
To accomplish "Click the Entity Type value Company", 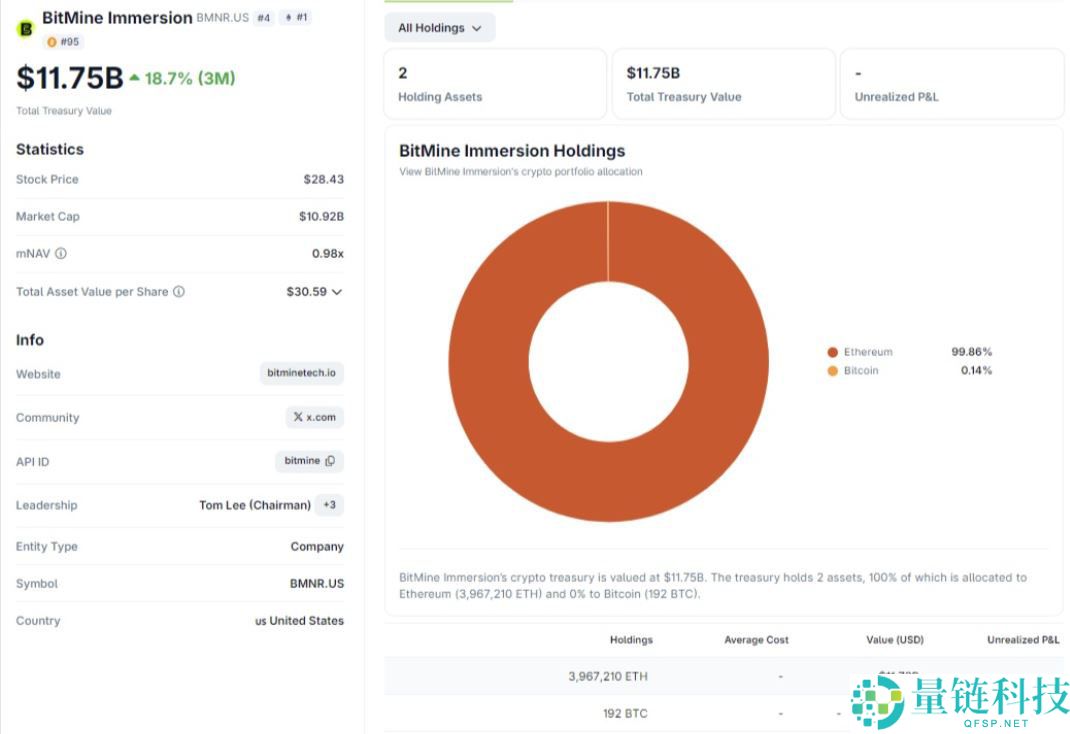I will (x=317, y=546).
